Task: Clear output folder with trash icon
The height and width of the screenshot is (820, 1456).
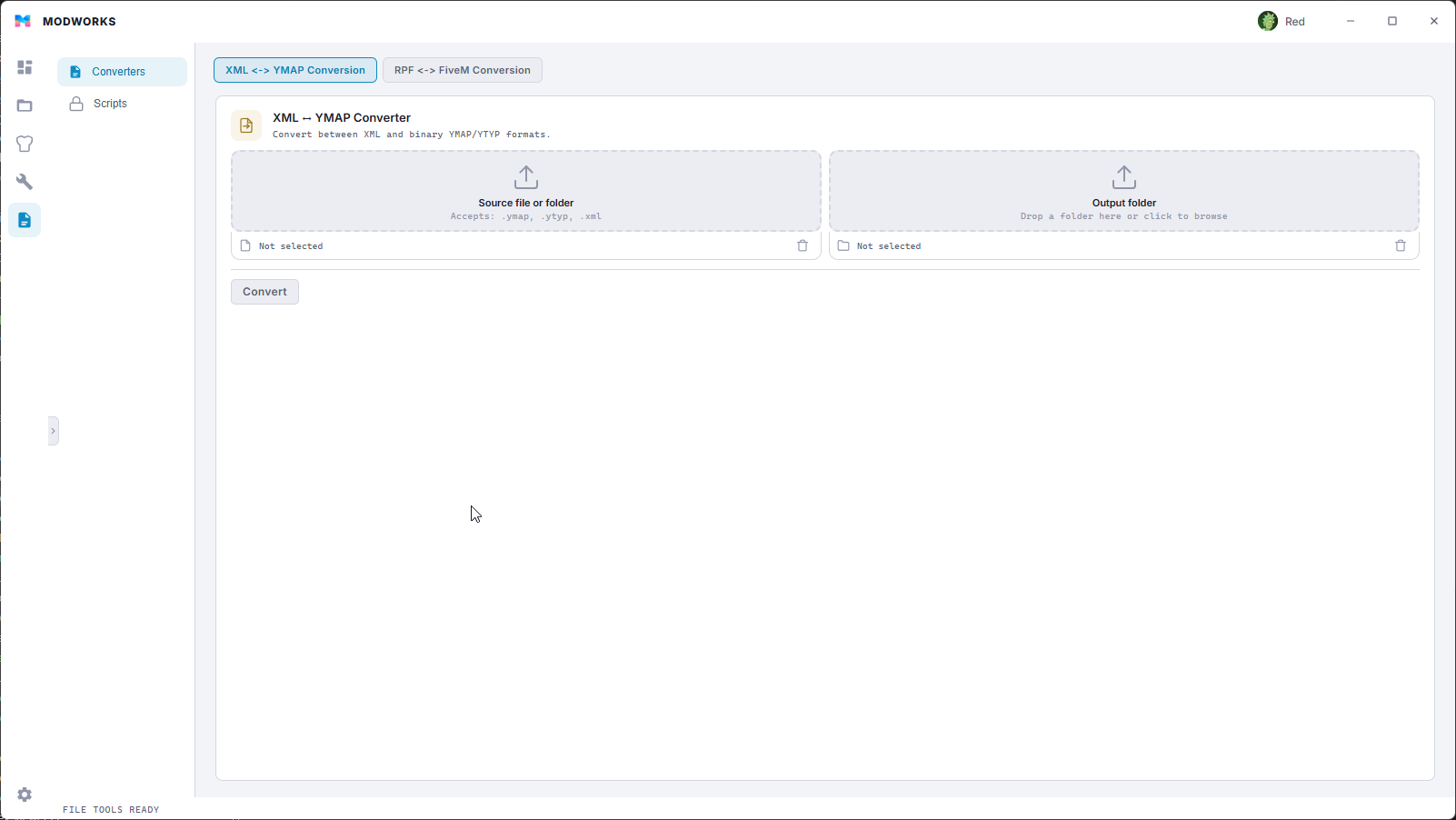Action: [1401, 245]
